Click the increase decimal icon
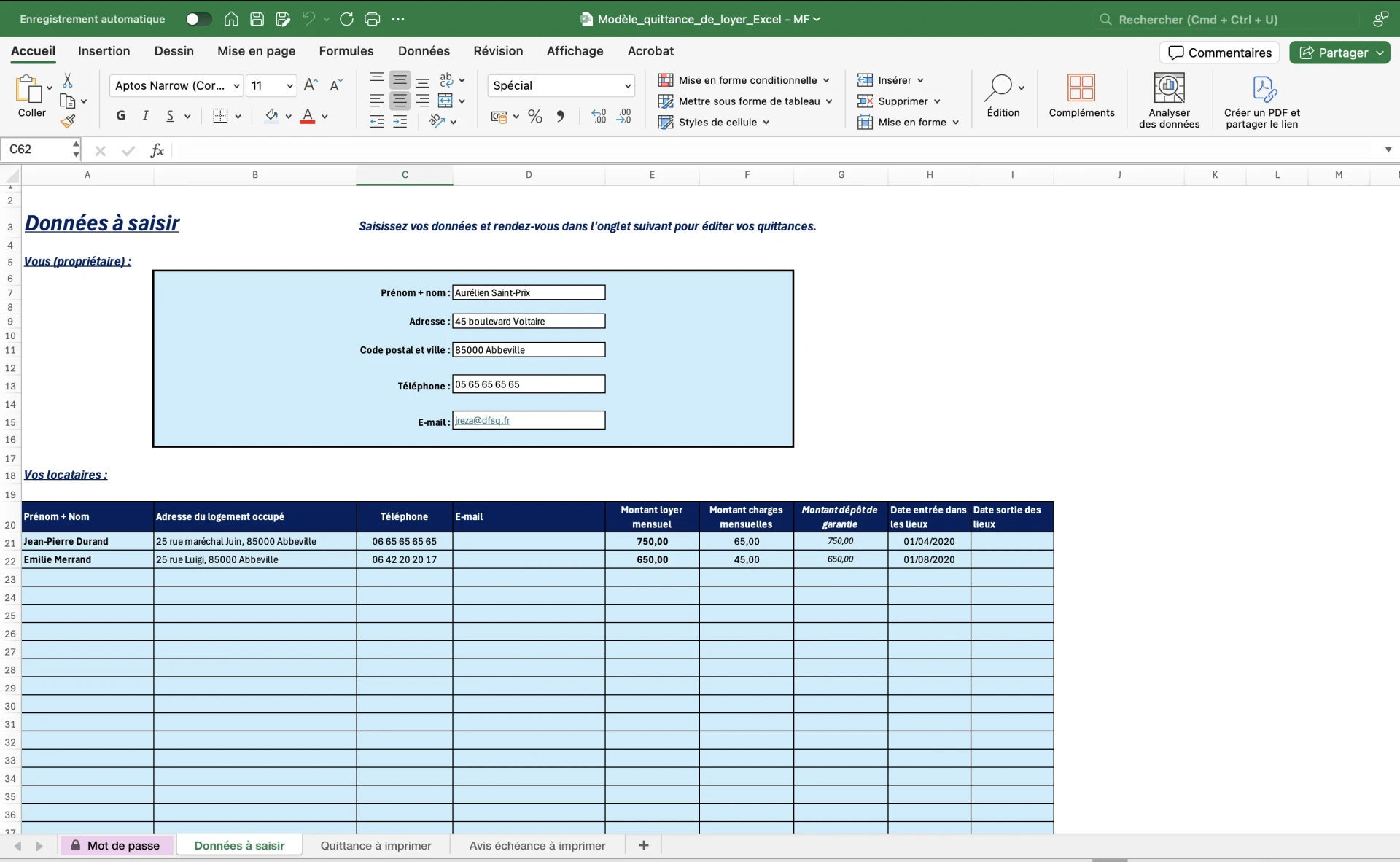 point(599,116)
